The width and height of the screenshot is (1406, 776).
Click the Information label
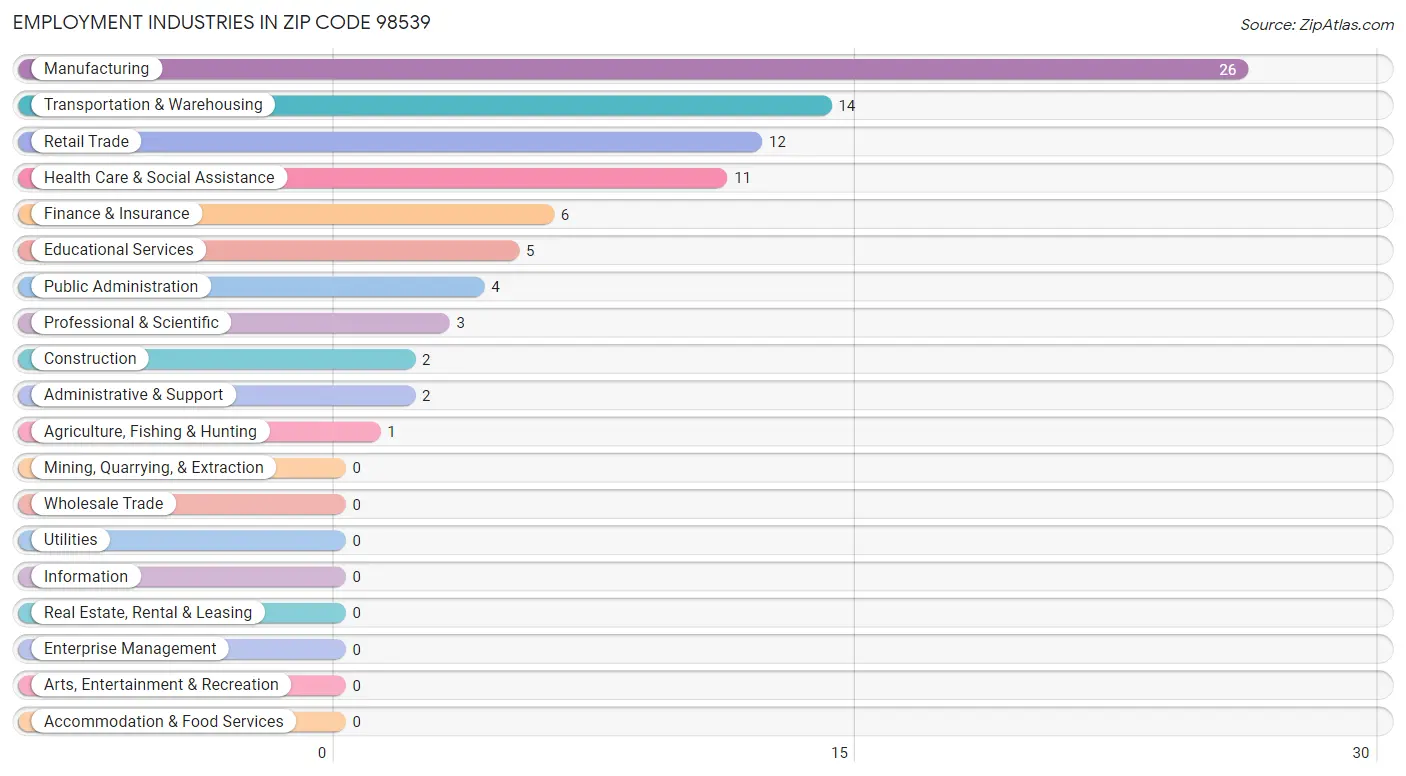[x=86, y=577]
